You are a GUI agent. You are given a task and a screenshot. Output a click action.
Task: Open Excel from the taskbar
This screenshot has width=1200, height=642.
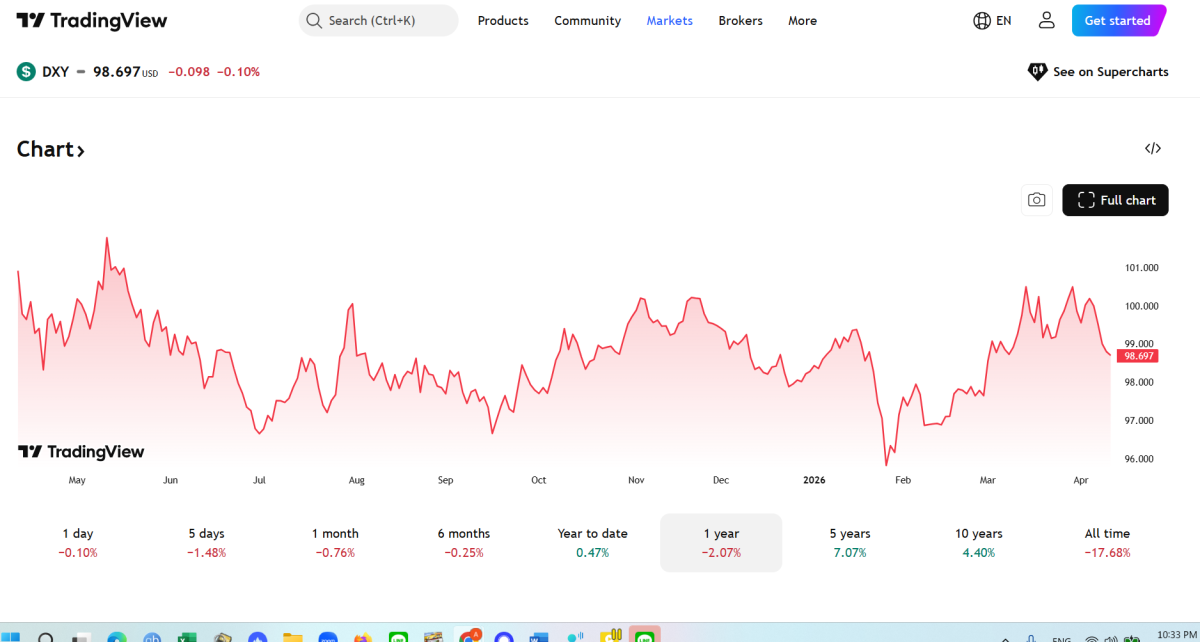(186, 637)
